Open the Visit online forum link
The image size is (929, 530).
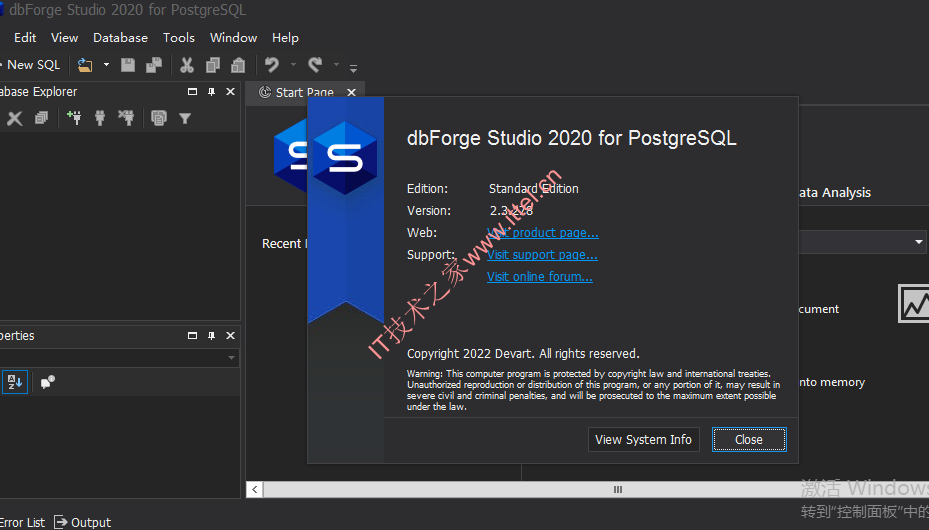[540, 277]
